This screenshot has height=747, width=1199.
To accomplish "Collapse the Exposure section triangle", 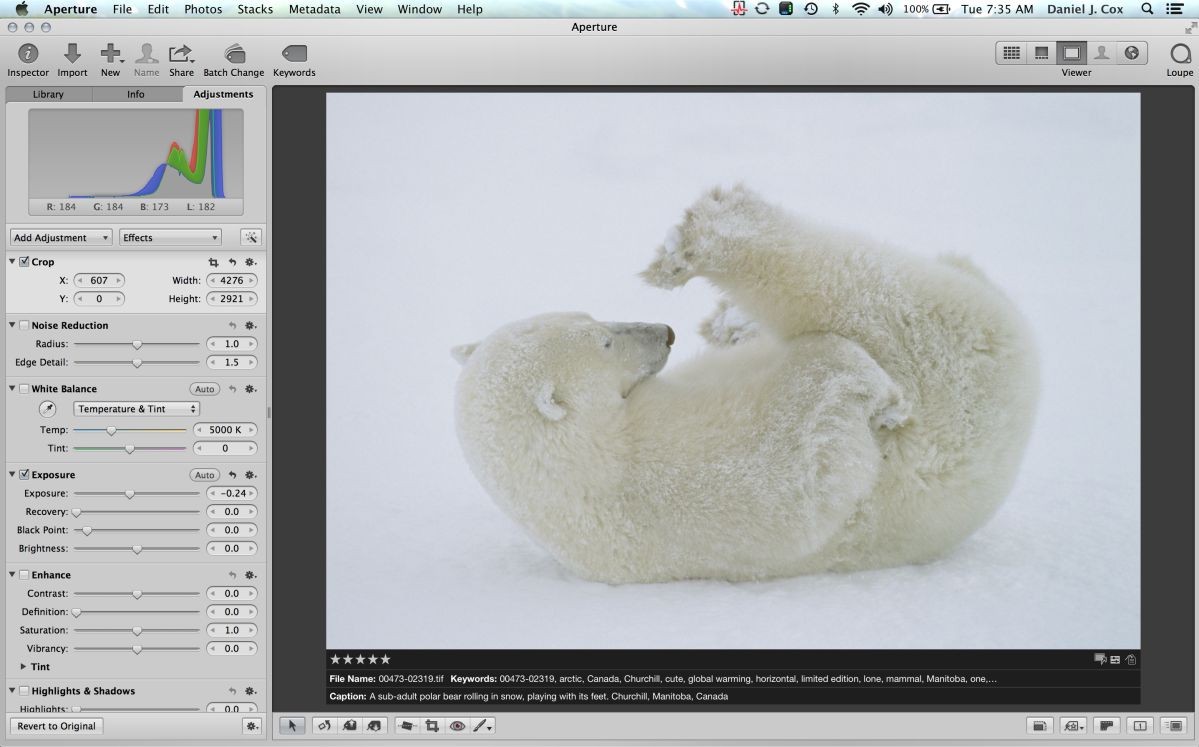I will pos(12,474).
